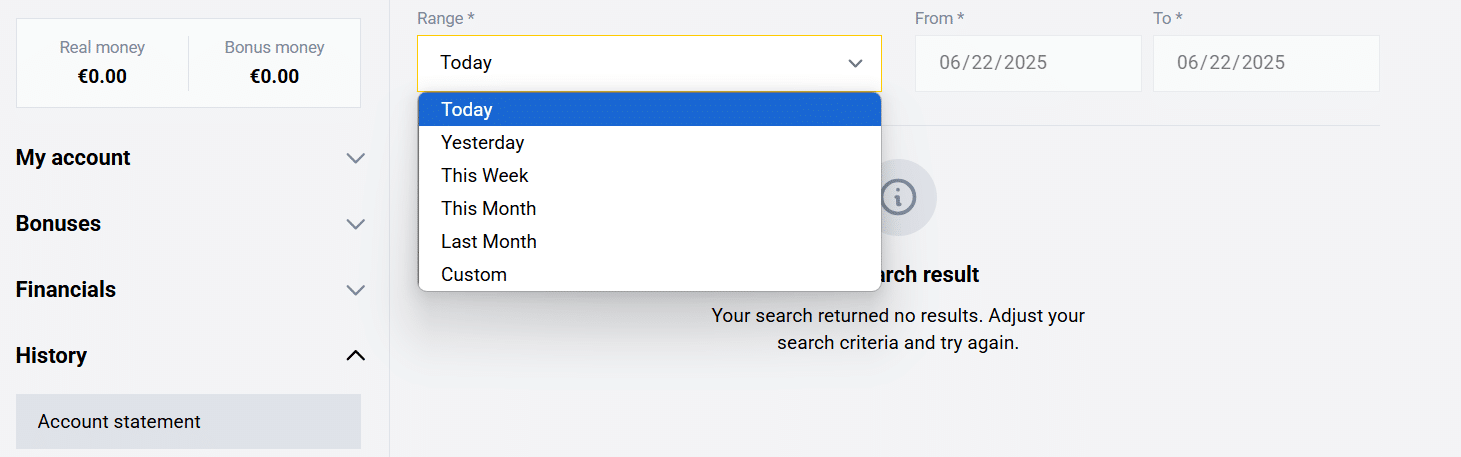Select Today in the range list
This screenshot has width=1461, height=457.
pyautogui.click(x=467, y=110)
